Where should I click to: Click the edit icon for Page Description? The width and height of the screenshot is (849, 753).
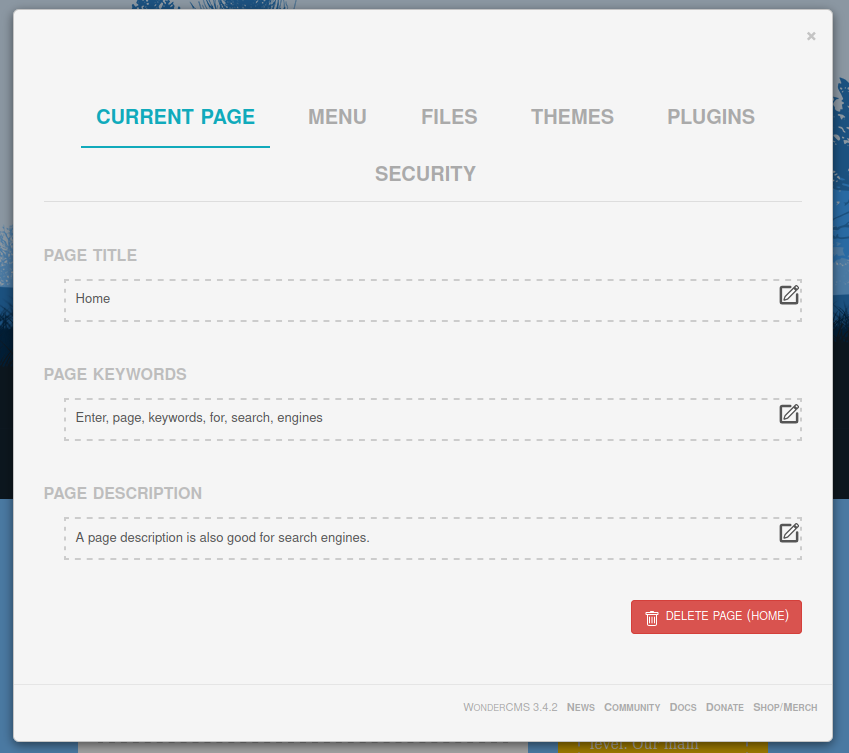point(789,533)
